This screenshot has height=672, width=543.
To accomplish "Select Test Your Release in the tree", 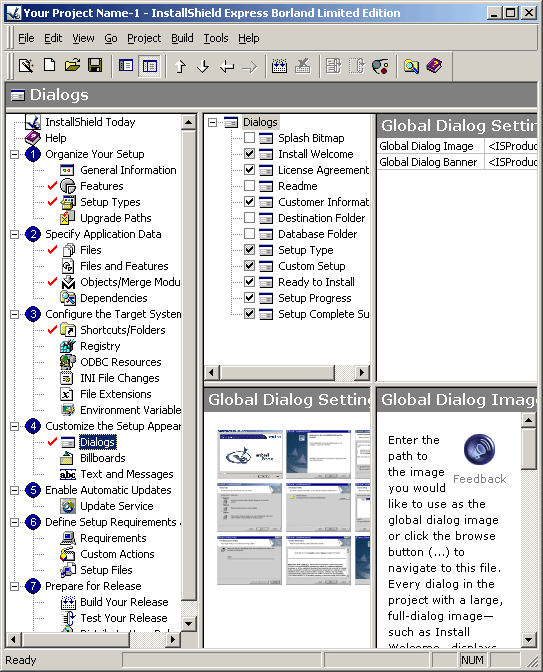I will (x=124, y=618).
